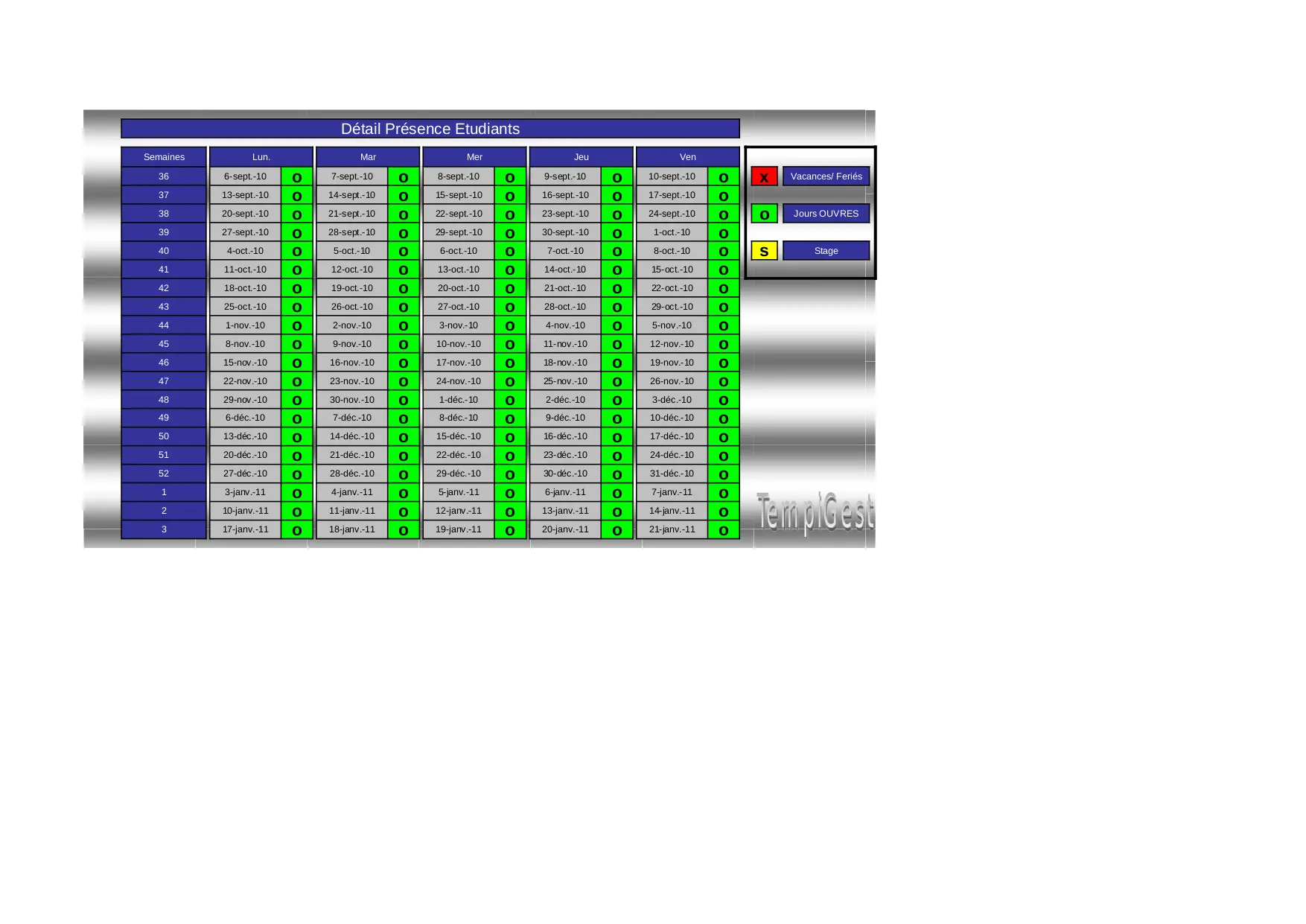Viewport: 1306px width, 924px height.
Task: Select the 25-oct.-10 date cell
Action: (245, 307)
